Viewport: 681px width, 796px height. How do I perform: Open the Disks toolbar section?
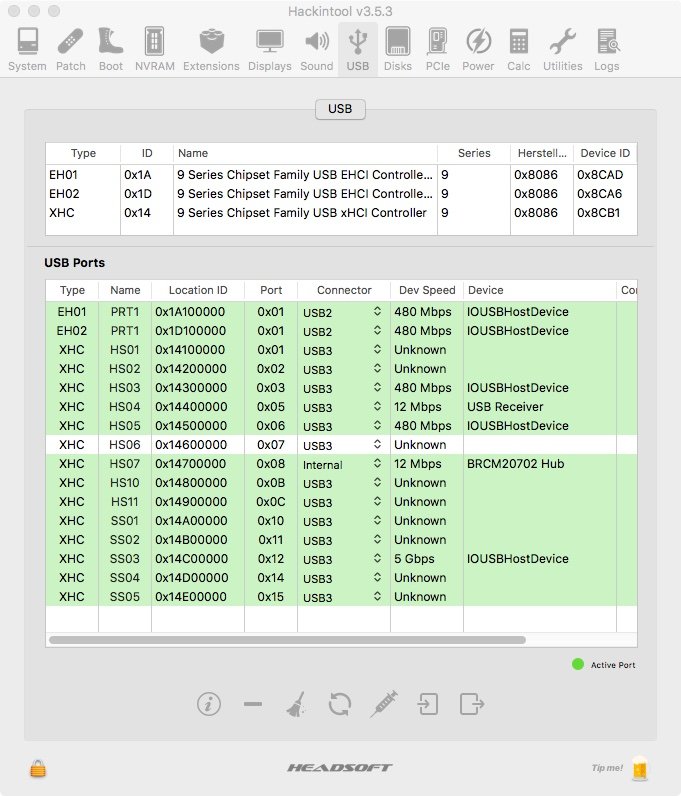coord(398,49)
